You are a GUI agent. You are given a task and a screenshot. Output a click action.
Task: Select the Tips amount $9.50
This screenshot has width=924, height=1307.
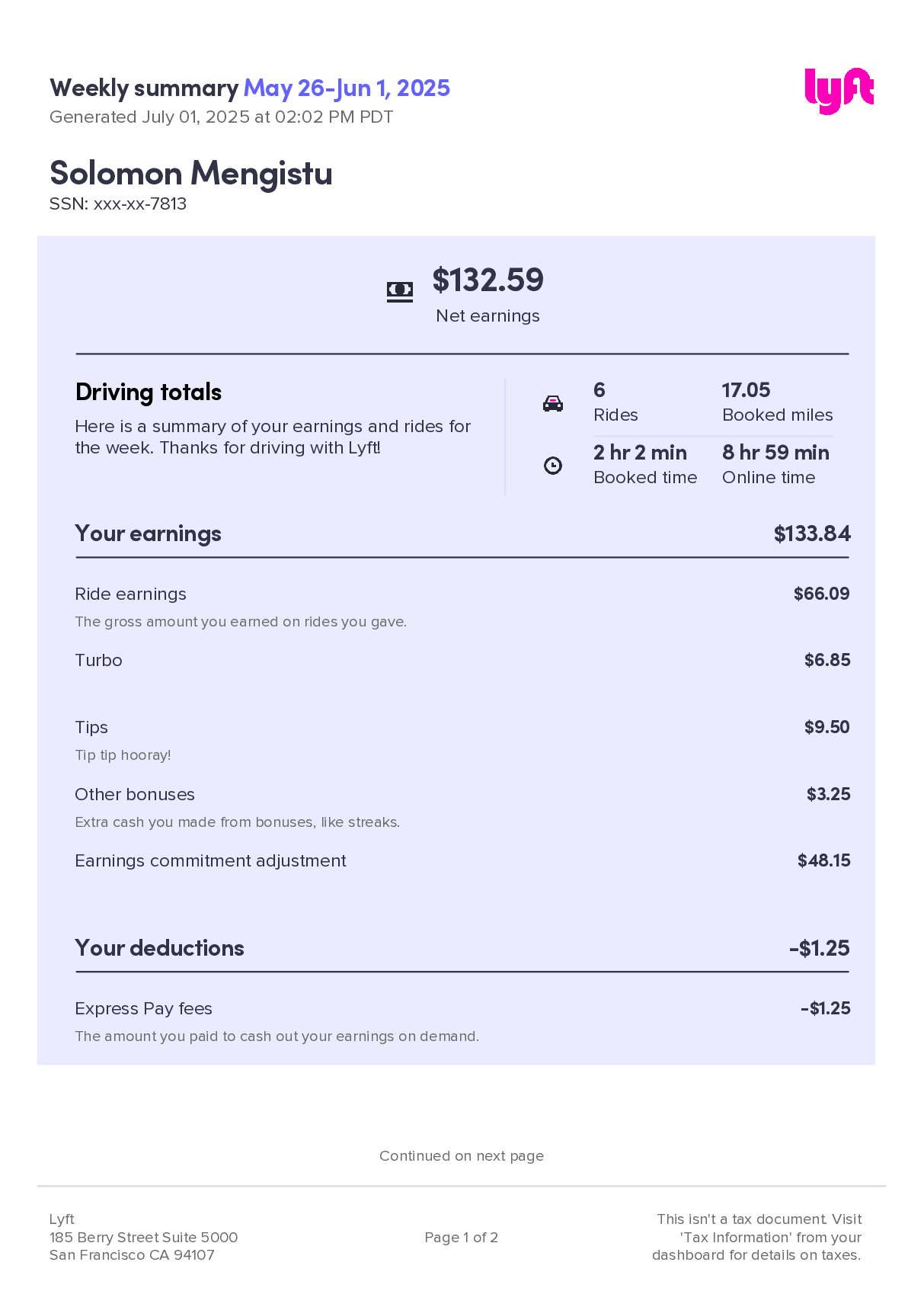(x=826, y=727)
